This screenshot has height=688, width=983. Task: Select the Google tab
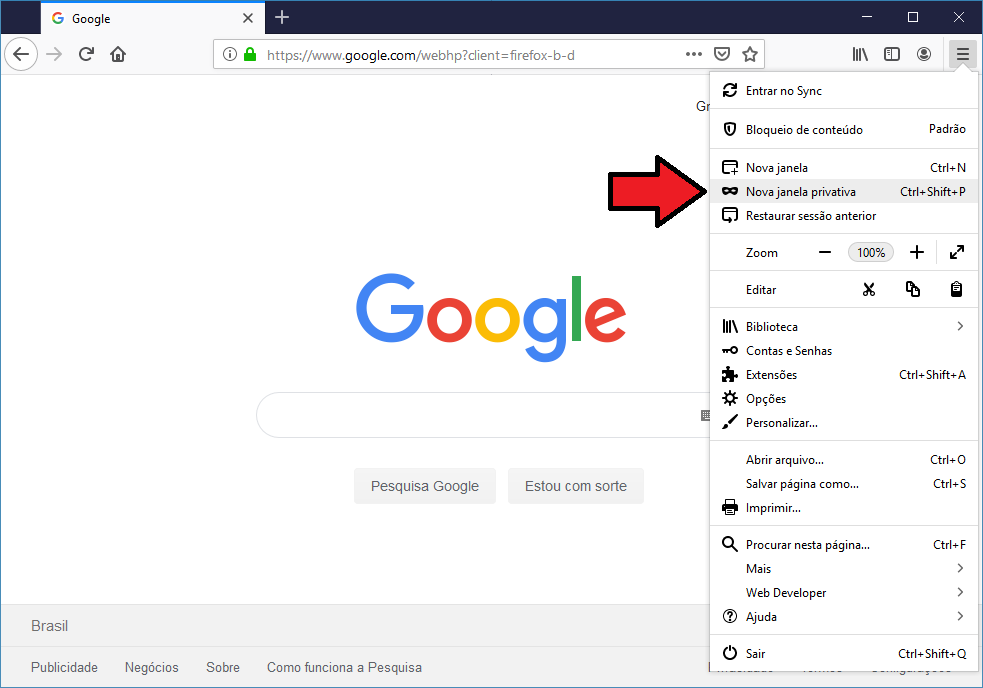(x=153, y=18)
